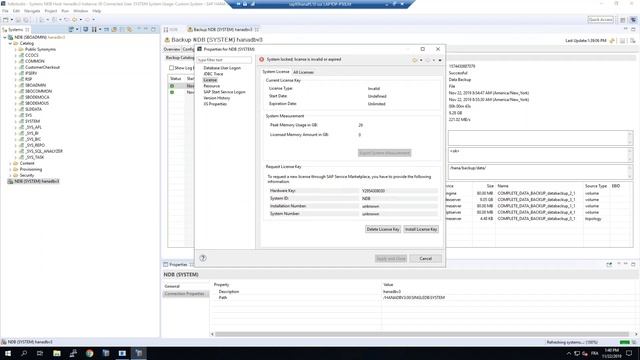
Task: Click the Delete License Key button
Action: pos(383,229)
